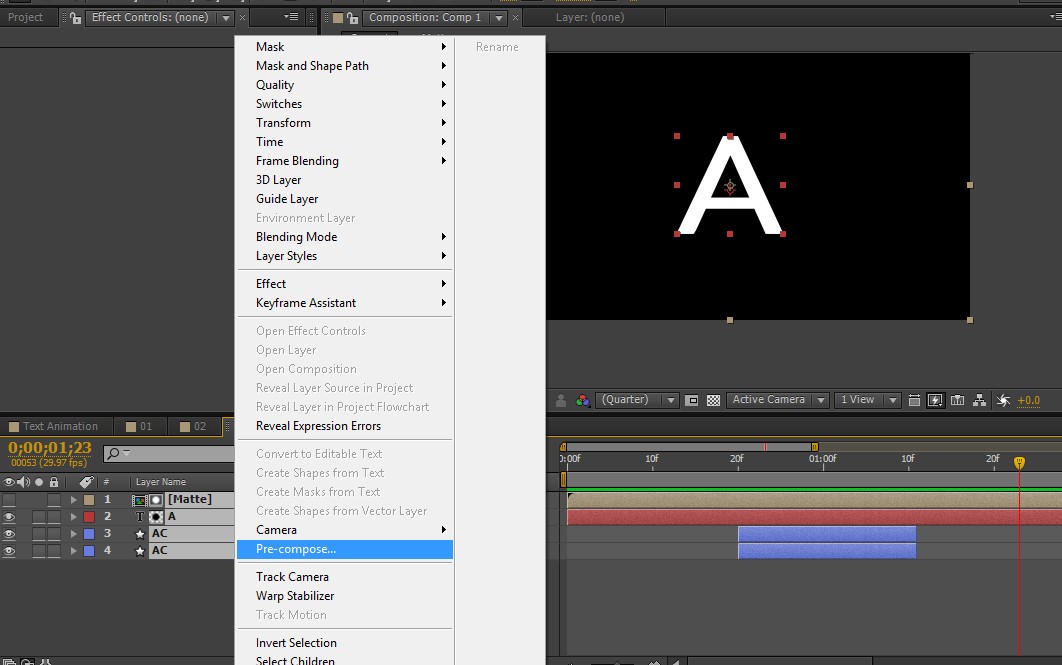Click the track matte icon next to A

(156, 517)
